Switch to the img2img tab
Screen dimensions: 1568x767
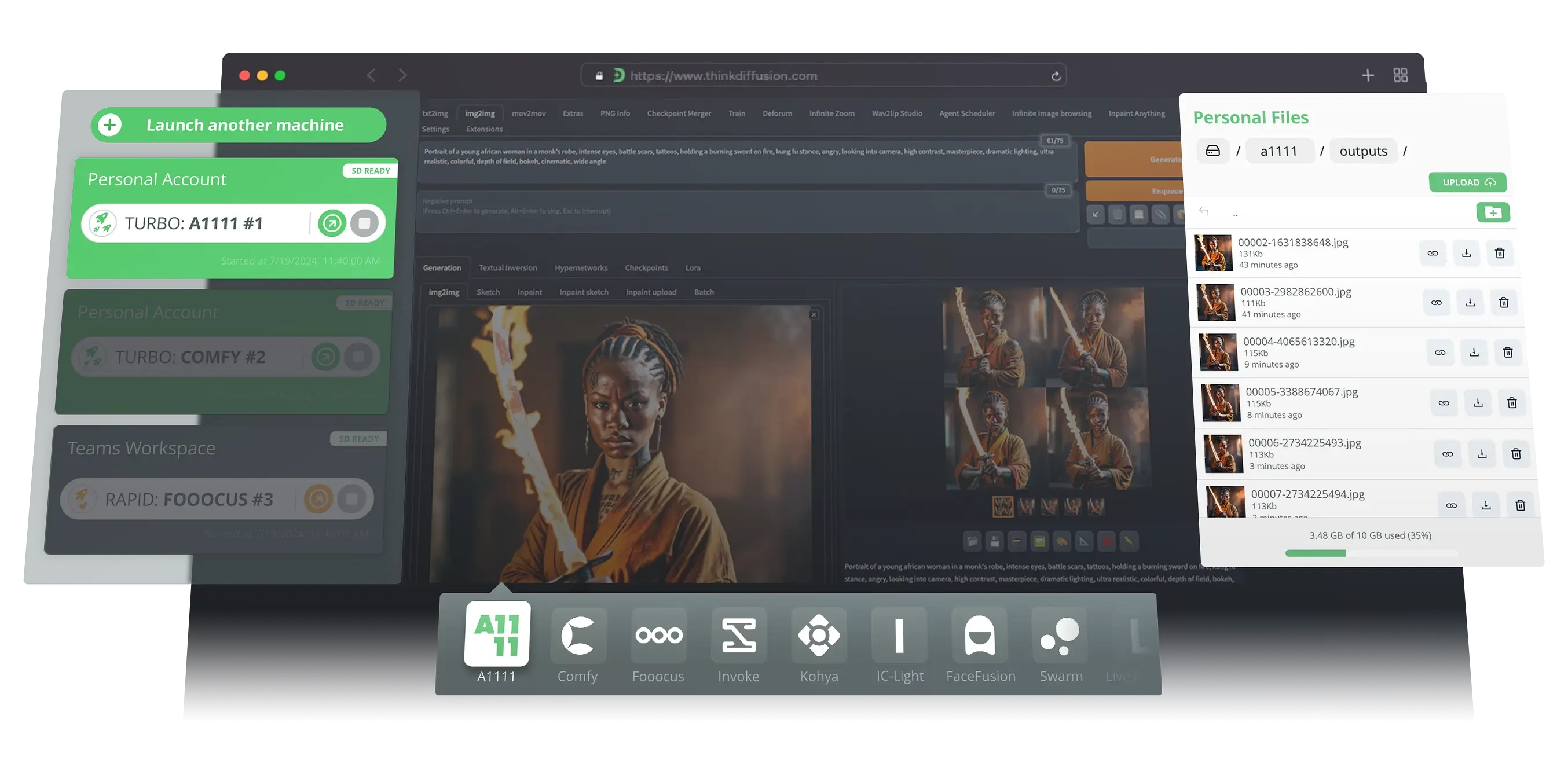point(479,113)
